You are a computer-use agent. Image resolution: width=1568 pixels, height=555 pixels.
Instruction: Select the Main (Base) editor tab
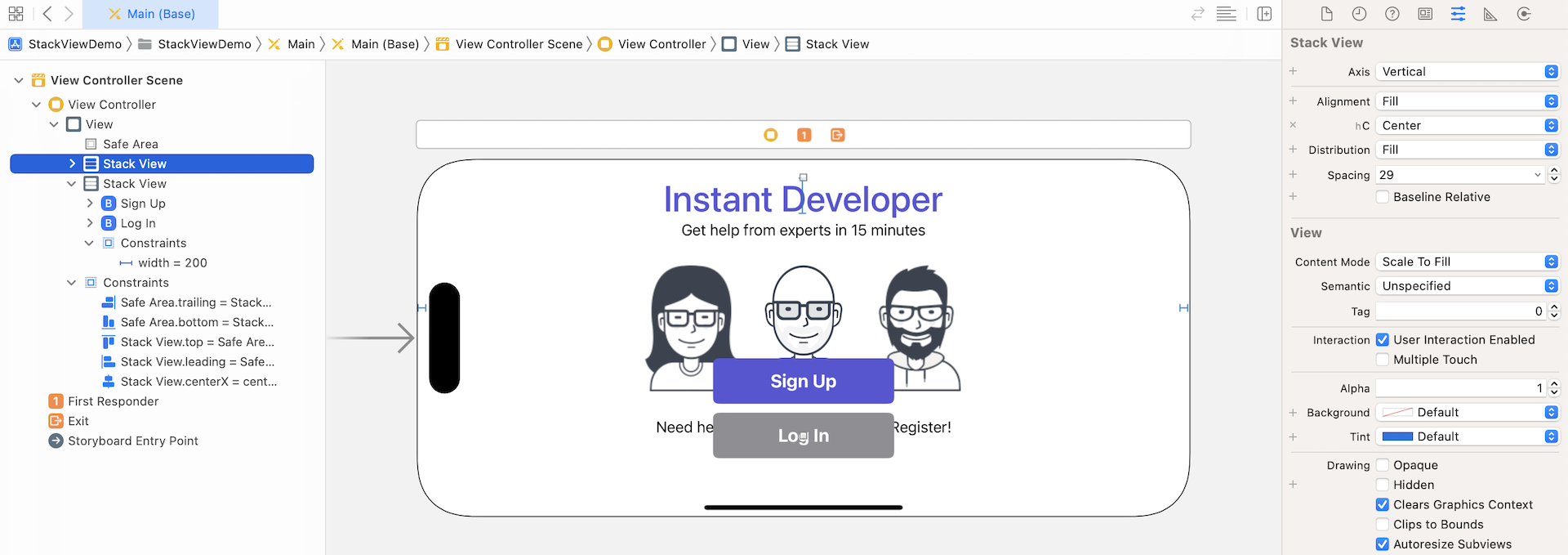[x=151, y=14]
